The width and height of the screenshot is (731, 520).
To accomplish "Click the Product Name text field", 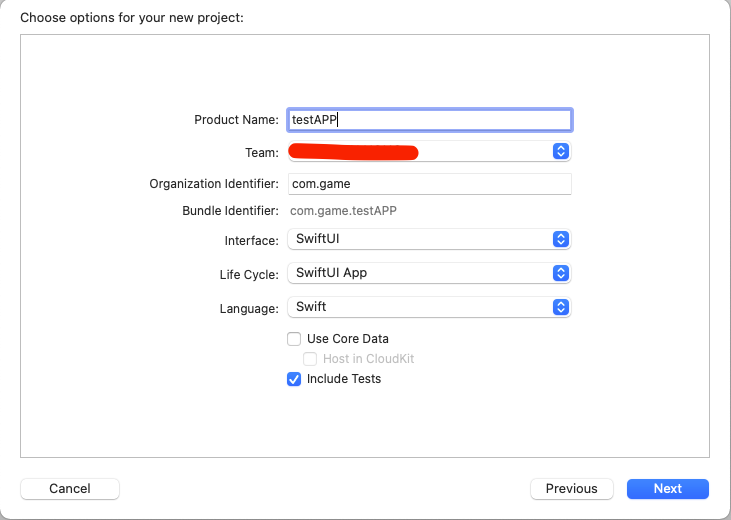I will (x=429, y=120).
